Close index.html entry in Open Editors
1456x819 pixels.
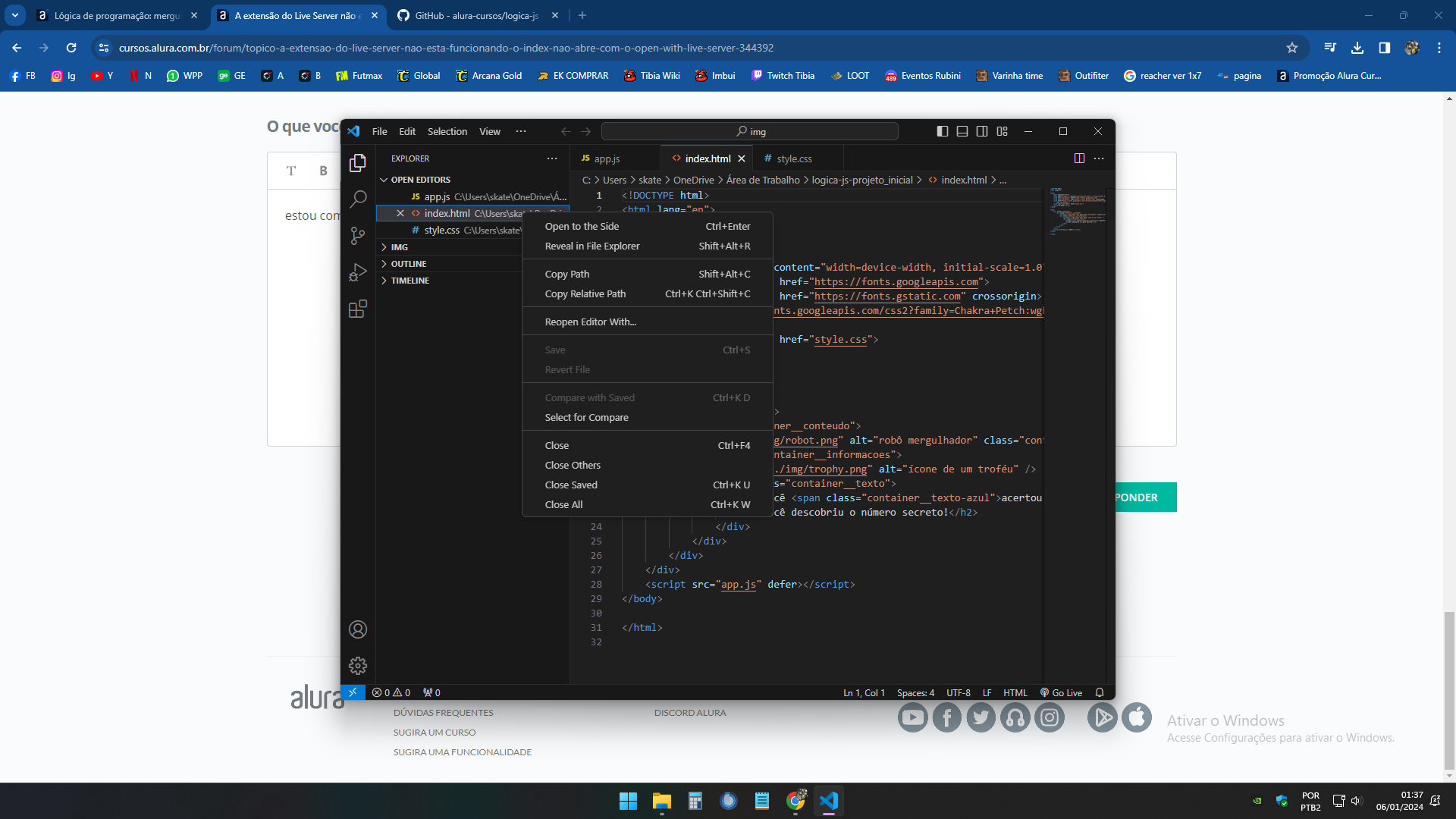point(400,213)
